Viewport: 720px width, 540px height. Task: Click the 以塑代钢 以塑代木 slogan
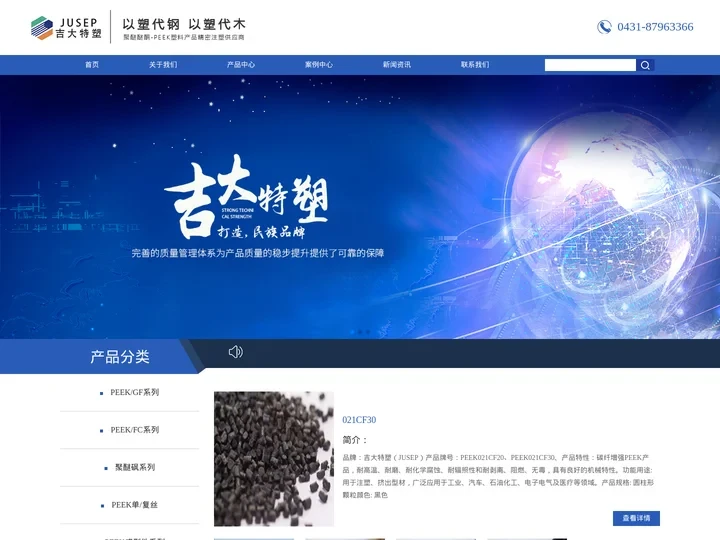point(184,24)
